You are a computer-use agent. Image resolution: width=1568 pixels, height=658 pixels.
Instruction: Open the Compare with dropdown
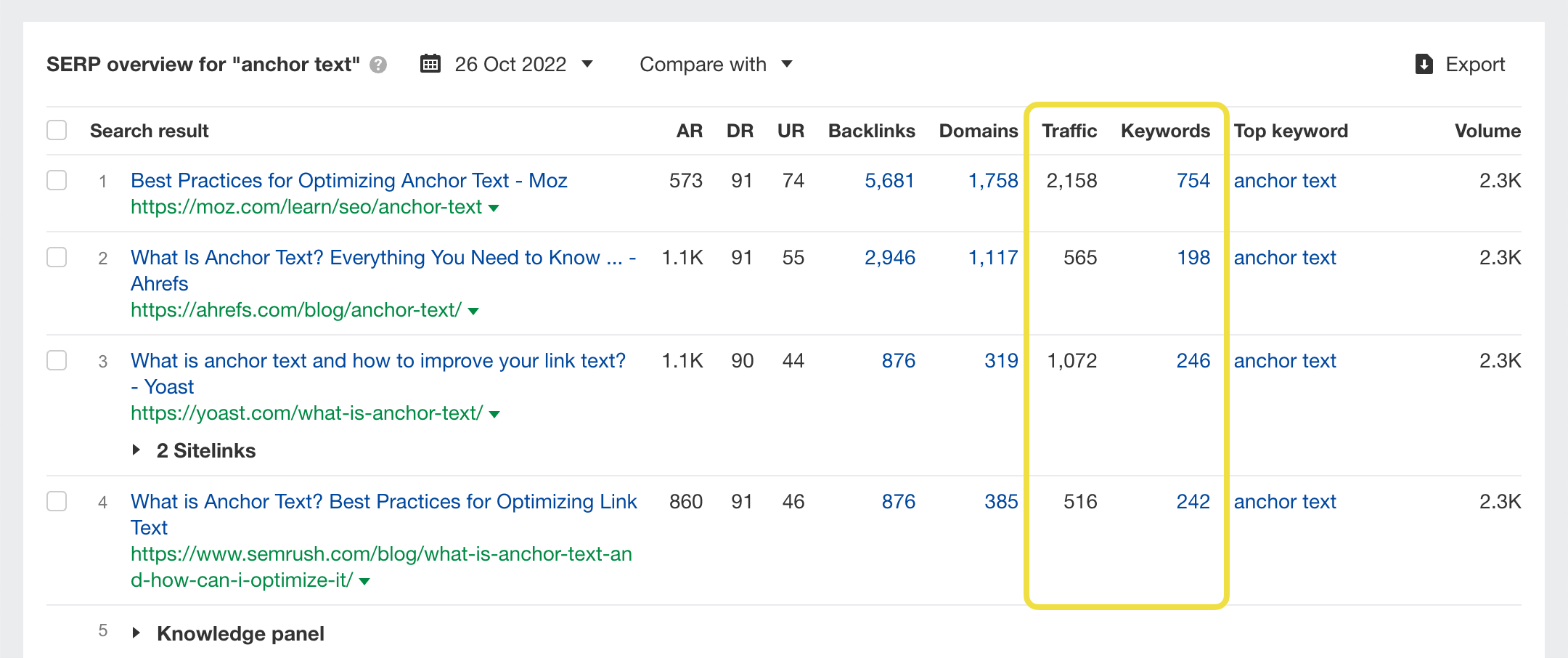715,65
